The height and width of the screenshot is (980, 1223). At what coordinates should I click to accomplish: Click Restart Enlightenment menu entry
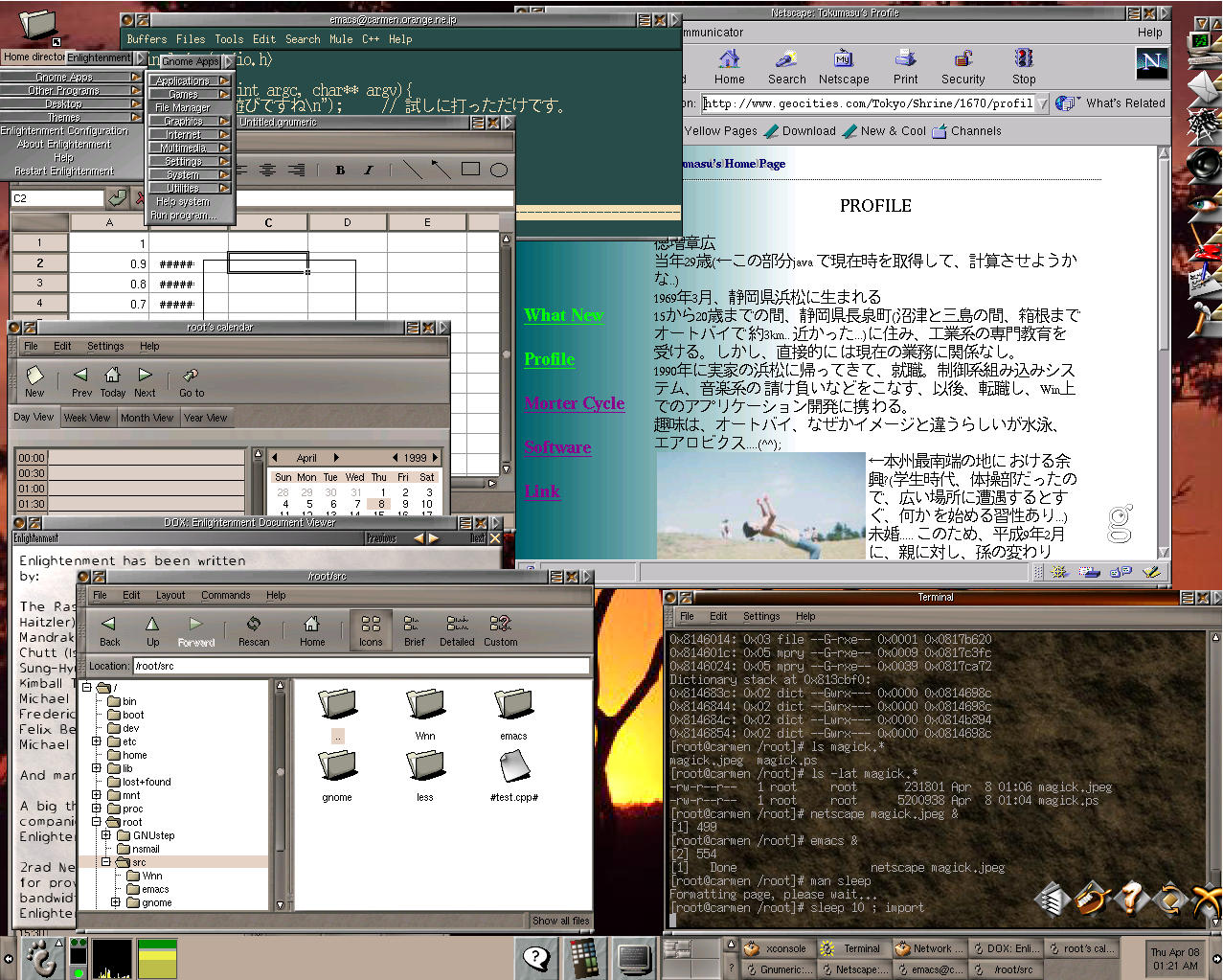pyautogui.click(x=64, y=171)
